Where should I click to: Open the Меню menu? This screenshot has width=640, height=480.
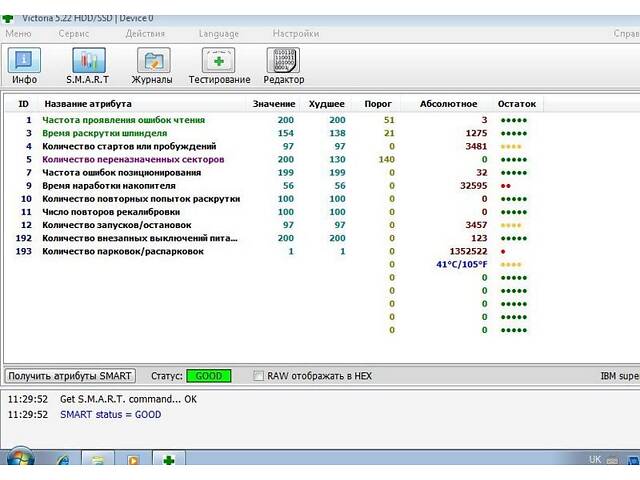click(x=18, y=33)
